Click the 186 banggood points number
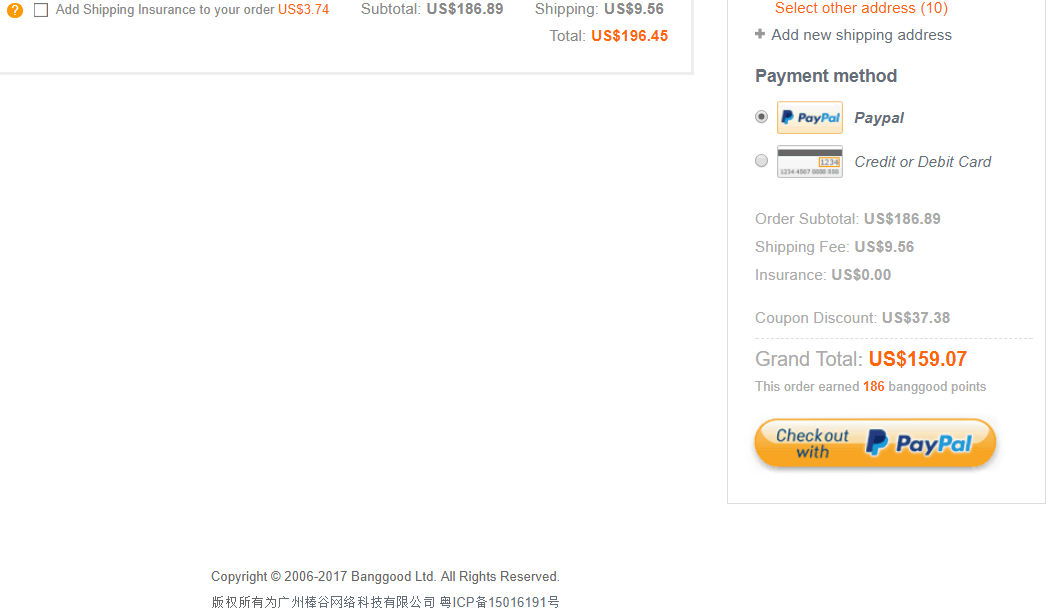Image resolution: width=1051 pixels, height=614 pixels. (873, 387)
